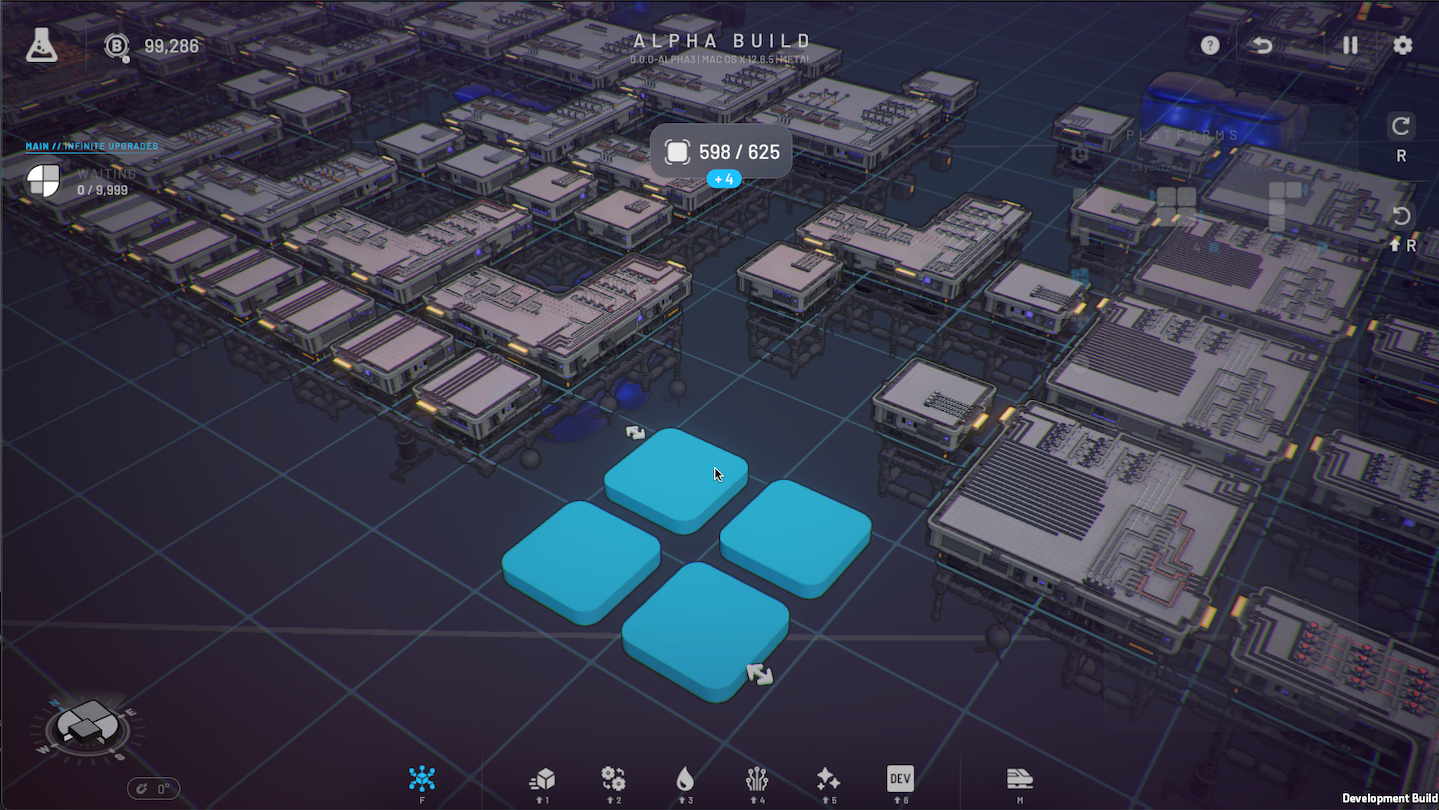Screen dimensions: 1439x810
Task: Select the gears processing category
Action: [613, 779]
